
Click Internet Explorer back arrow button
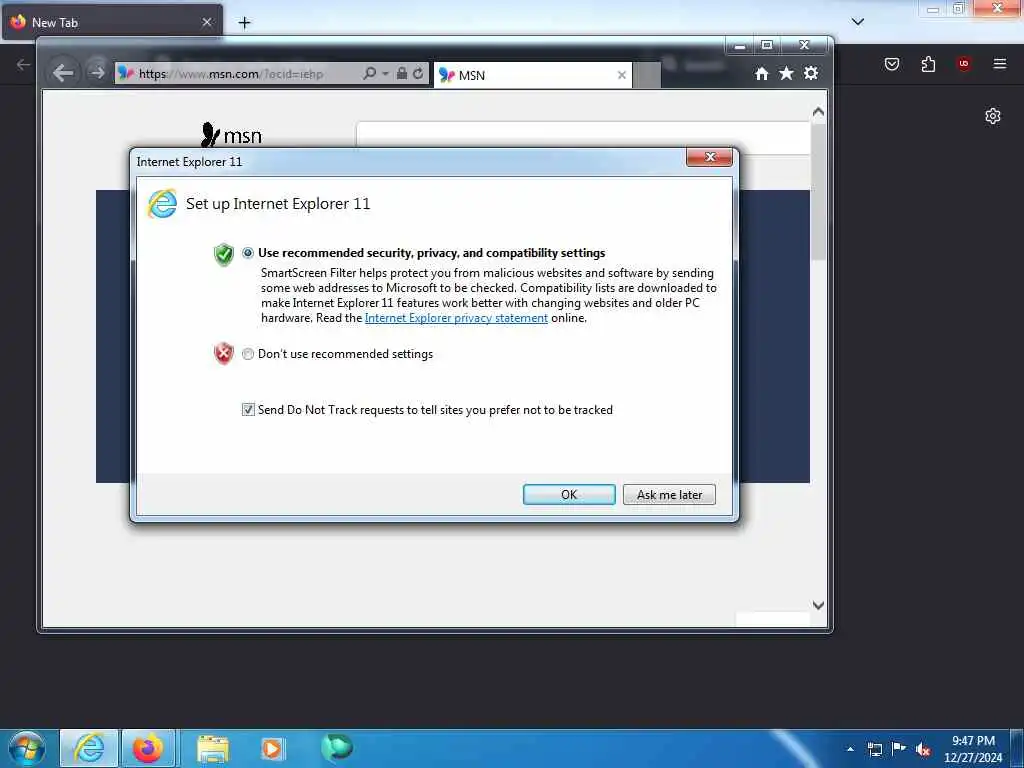(63, 72)
